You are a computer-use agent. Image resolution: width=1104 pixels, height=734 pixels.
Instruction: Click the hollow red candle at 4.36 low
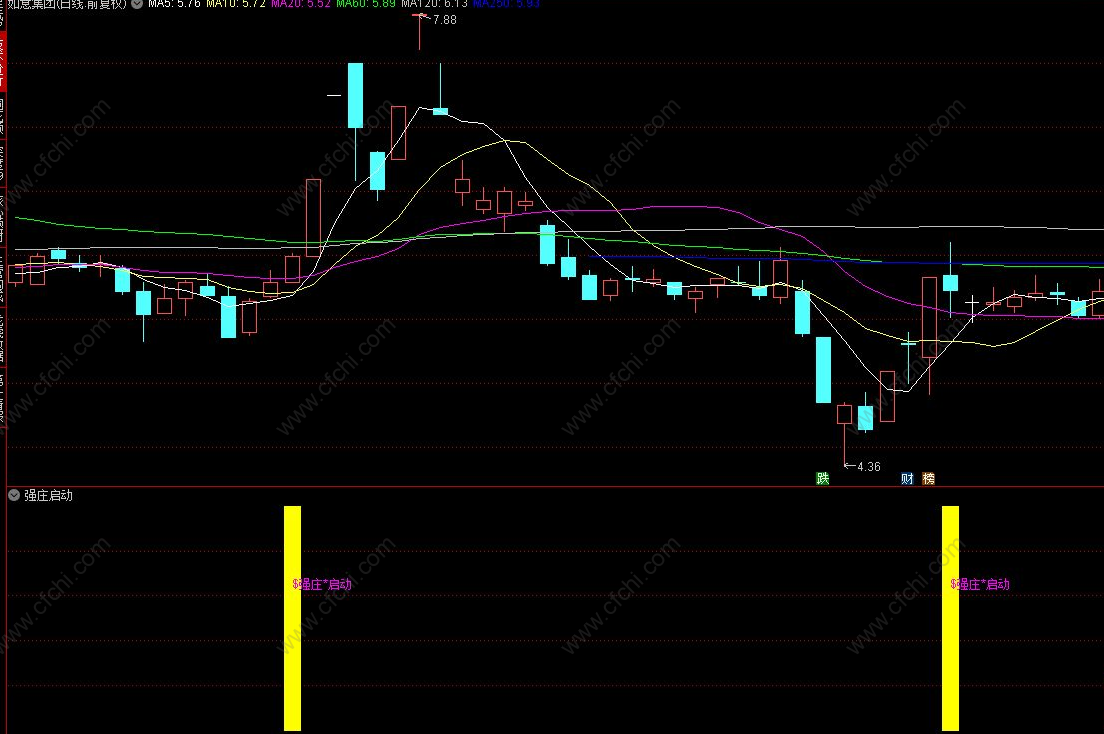point(844,414)
